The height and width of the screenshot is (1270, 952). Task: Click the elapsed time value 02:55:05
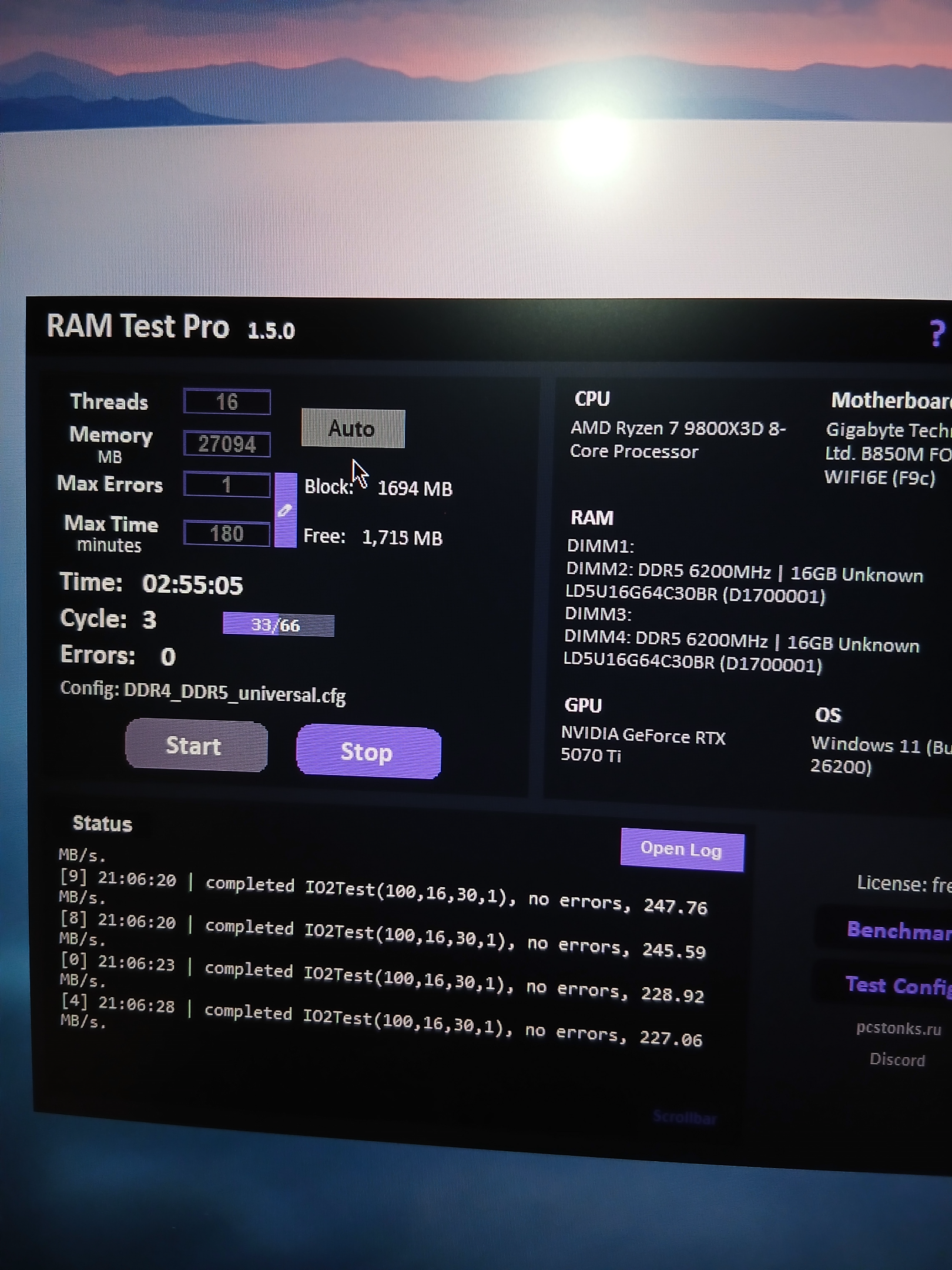point(192,585)
